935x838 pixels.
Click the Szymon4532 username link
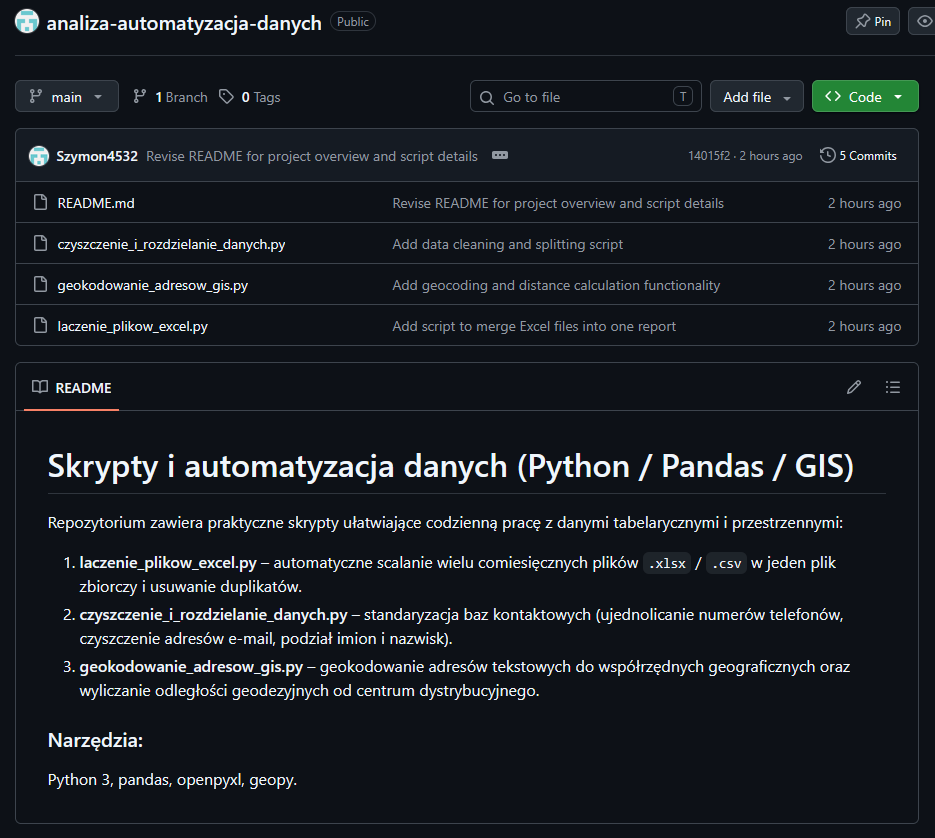coord(97,156)
